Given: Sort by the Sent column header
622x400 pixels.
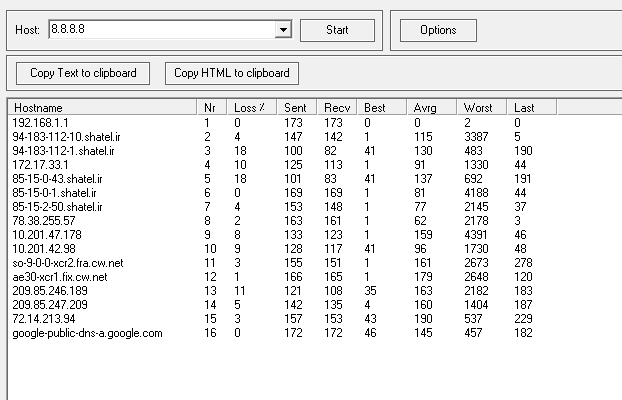Looking at the screenshot, I should [x=293, y=107].
